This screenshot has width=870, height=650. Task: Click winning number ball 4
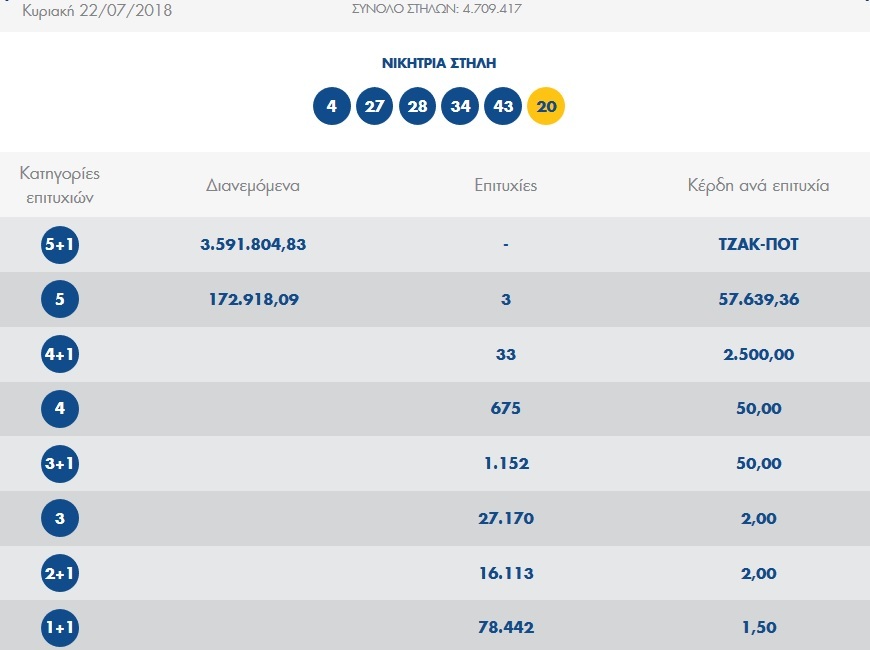click(332, 106)
